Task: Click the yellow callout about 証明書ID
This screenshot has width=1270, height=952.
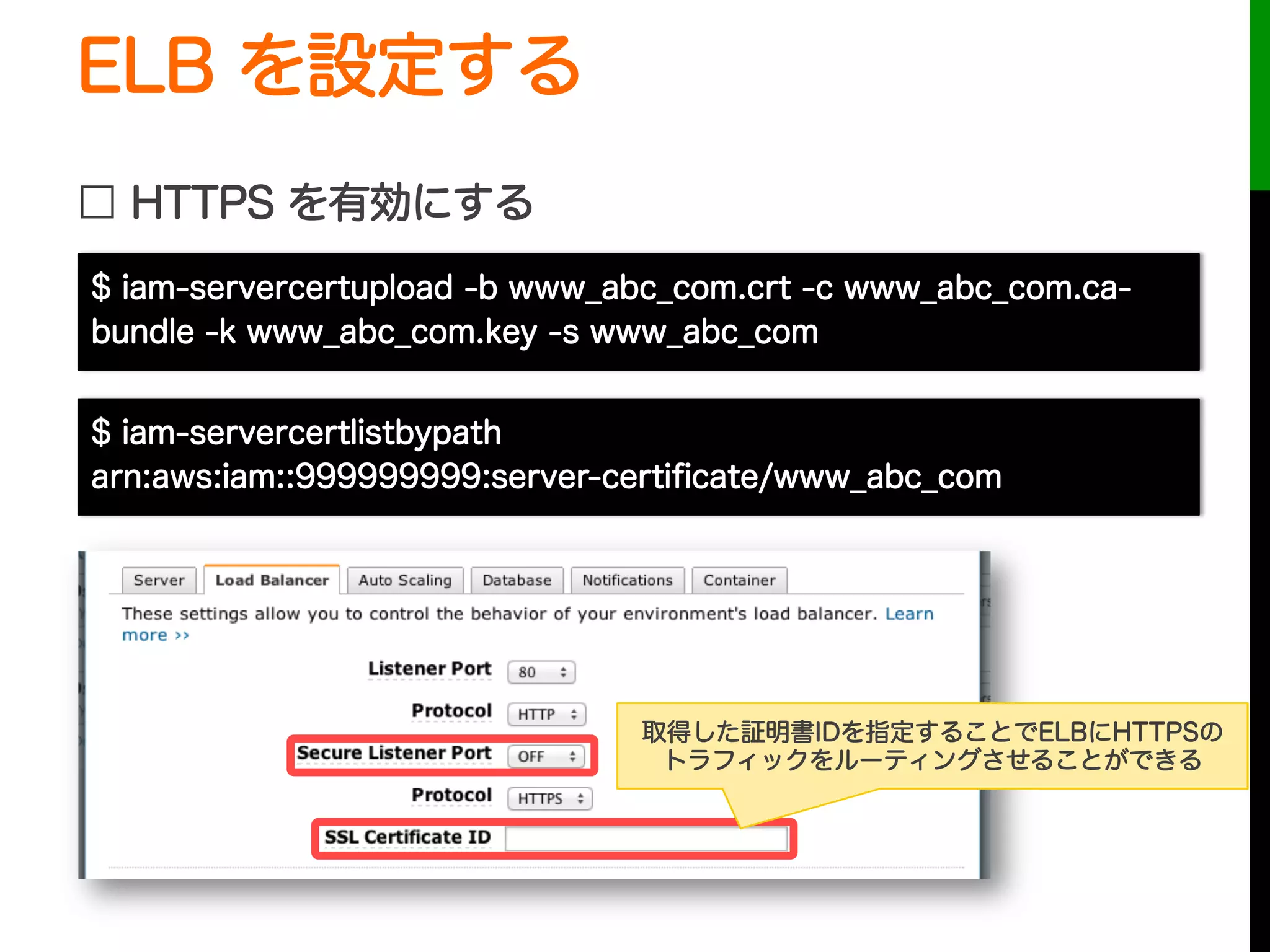Action: (x=932, y=746)
